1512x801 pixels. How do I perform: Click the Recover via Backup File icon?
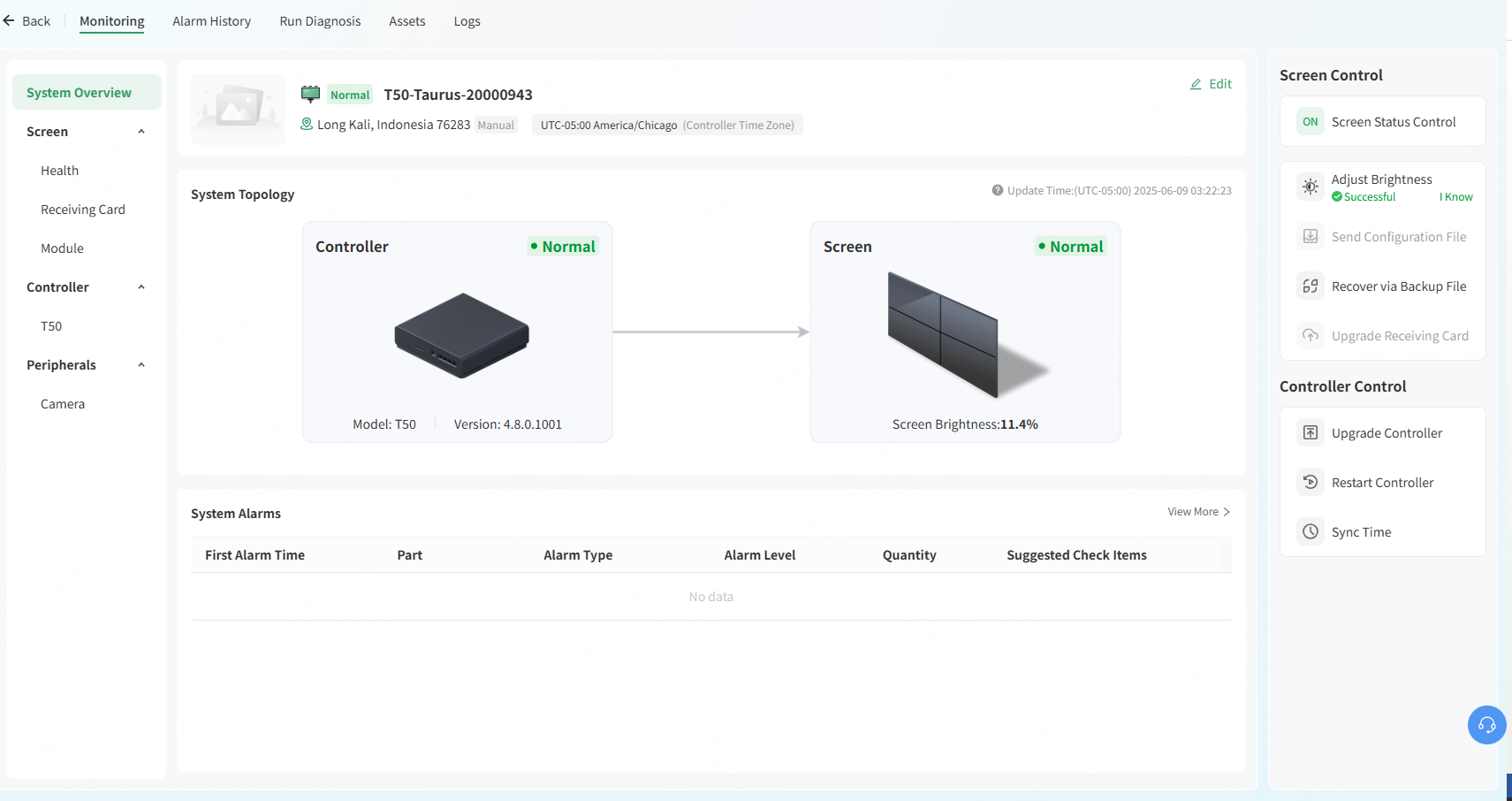(1311, 286)
